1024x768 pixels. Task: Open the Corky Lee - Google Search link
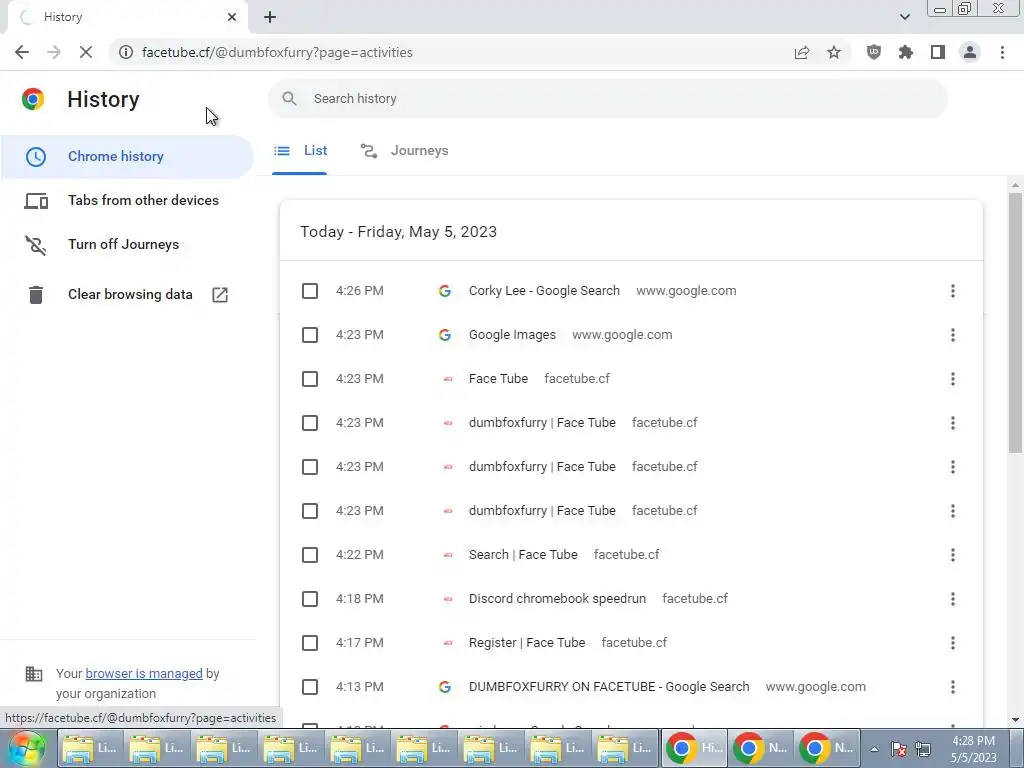[544, 291]
